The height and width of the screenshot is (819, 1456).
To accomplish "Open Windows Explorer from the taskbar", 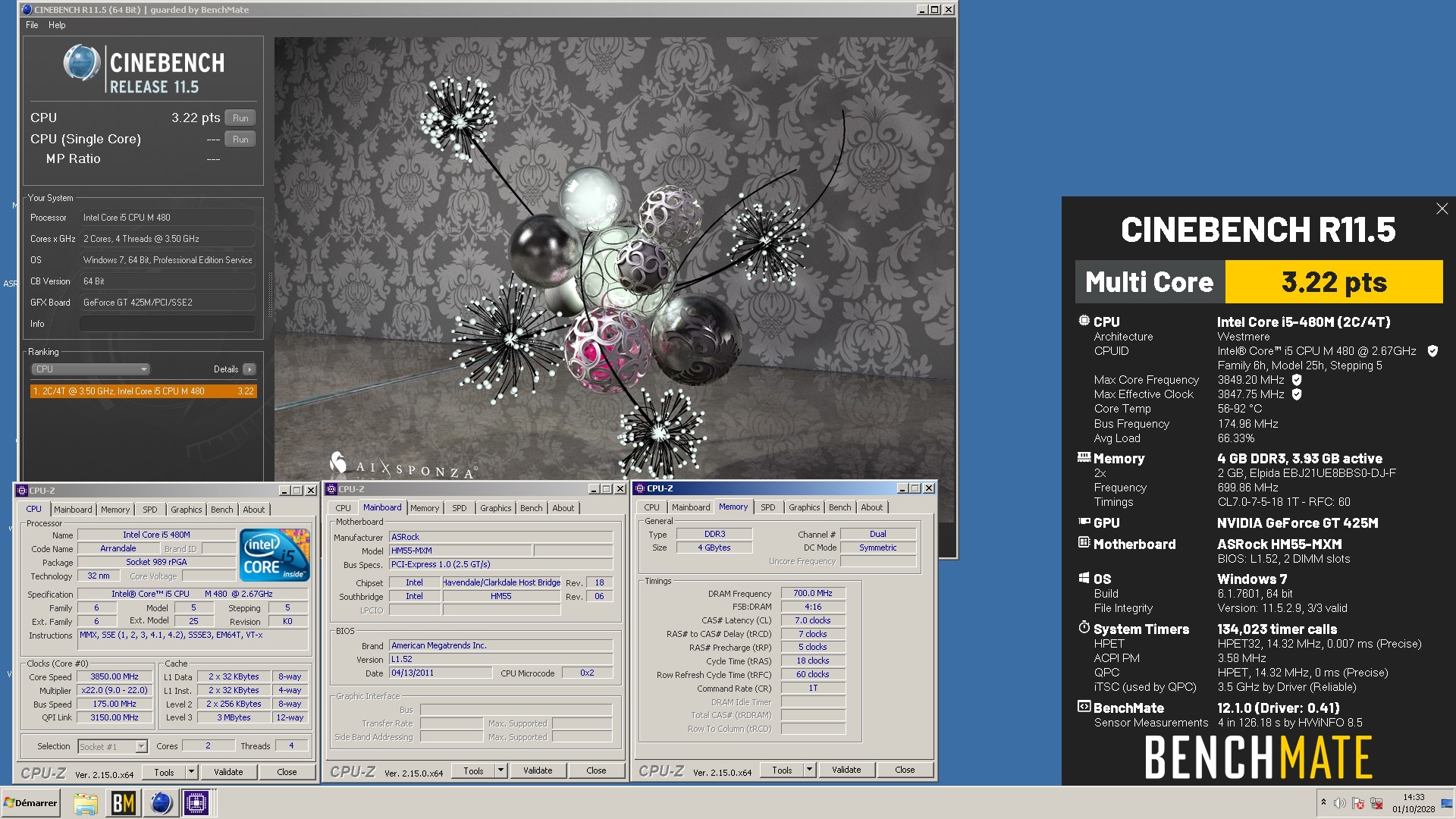I will coord(86,803).
